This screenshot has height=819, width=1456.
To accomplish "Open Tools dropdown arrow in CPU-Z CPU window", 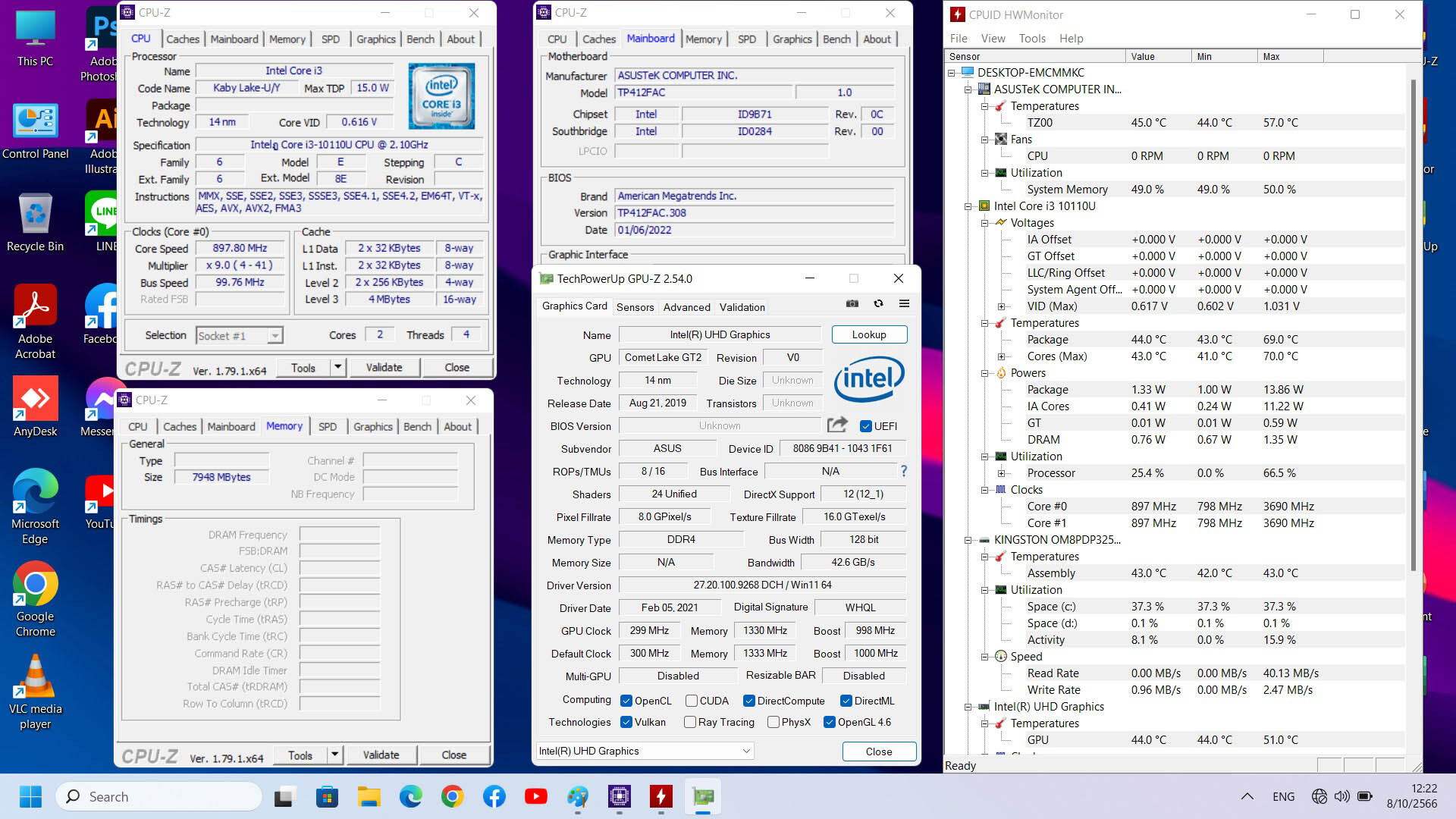I will click(x=338, y=367).
